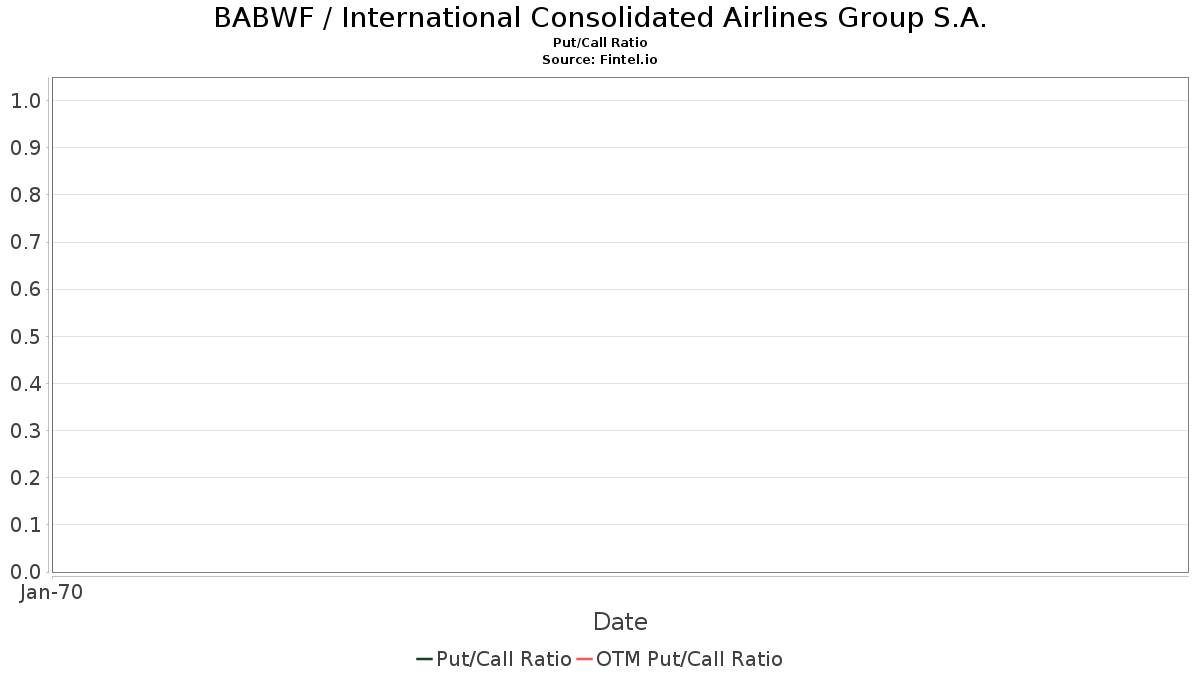
Task: Click the 0.1 y-axis tick label
Action: point(26,525)
